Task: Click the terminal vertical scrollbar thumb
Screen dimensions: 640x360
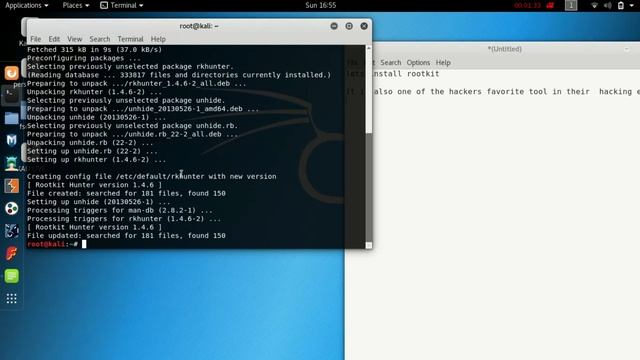Action: pyautogui.click(x=369, y=187)
